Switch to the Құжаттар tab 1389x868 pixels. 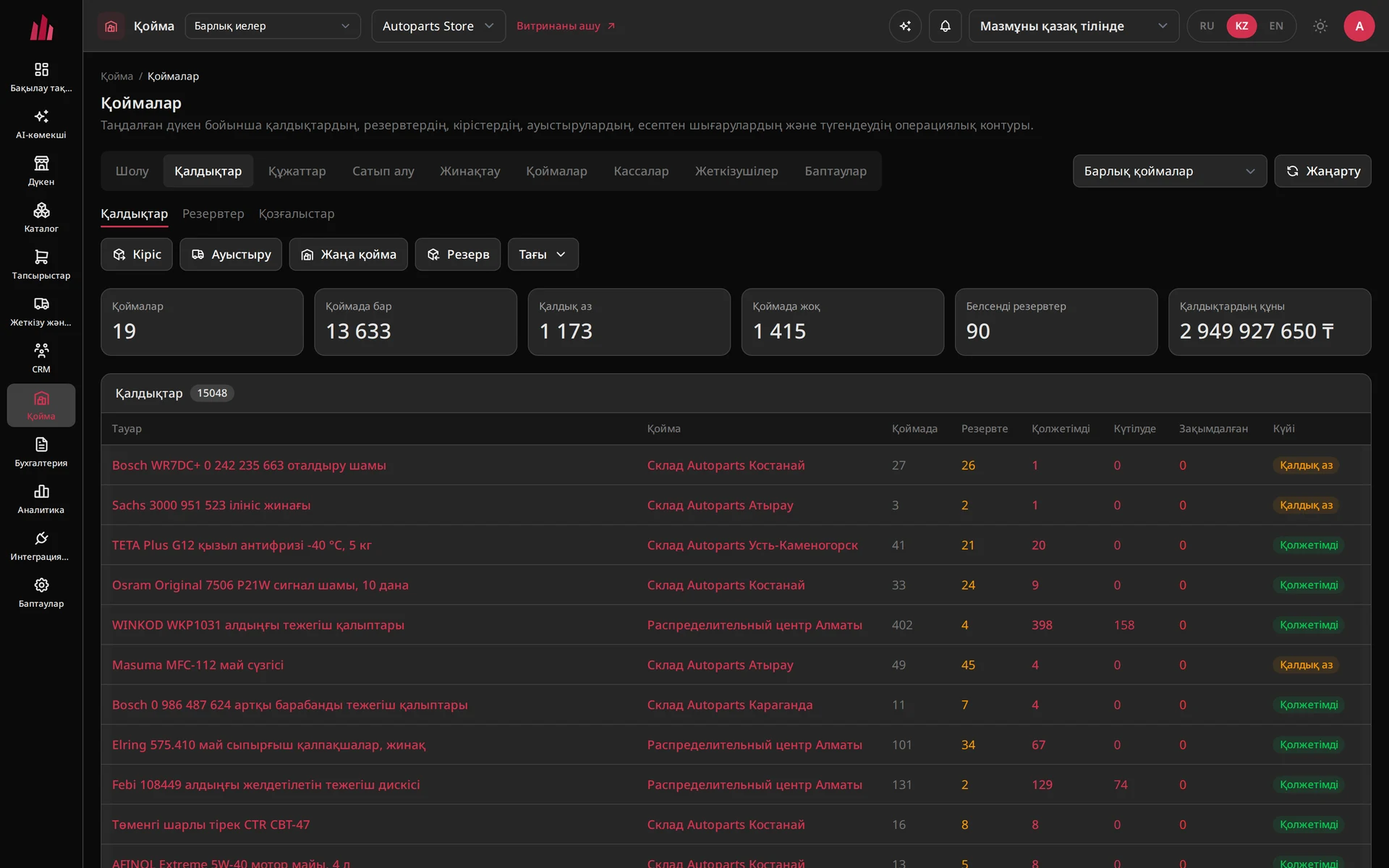[297, 171]
